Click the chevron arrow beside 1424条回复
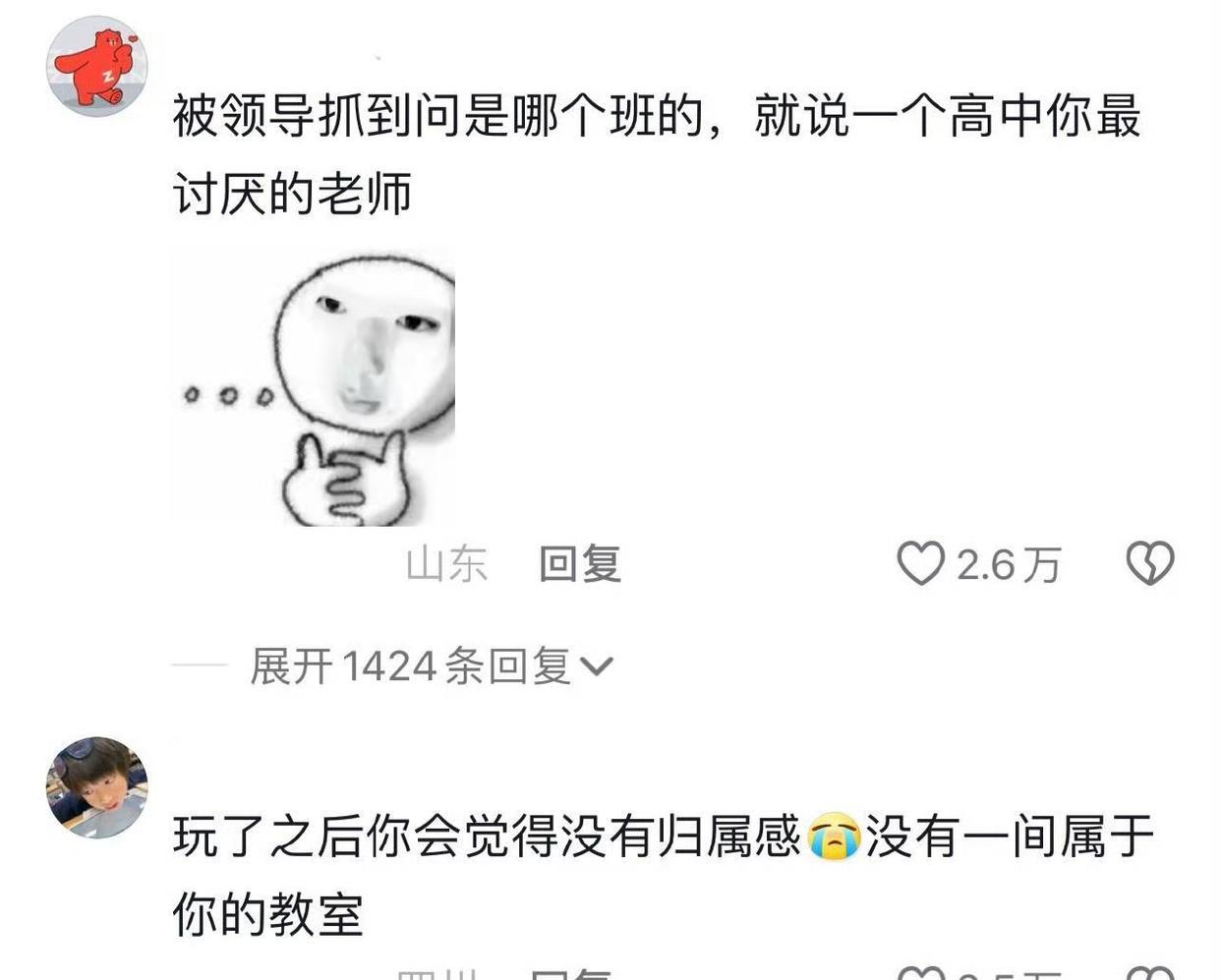The image size is (1221, 980). pyautogui.click(x=597, y=667)
